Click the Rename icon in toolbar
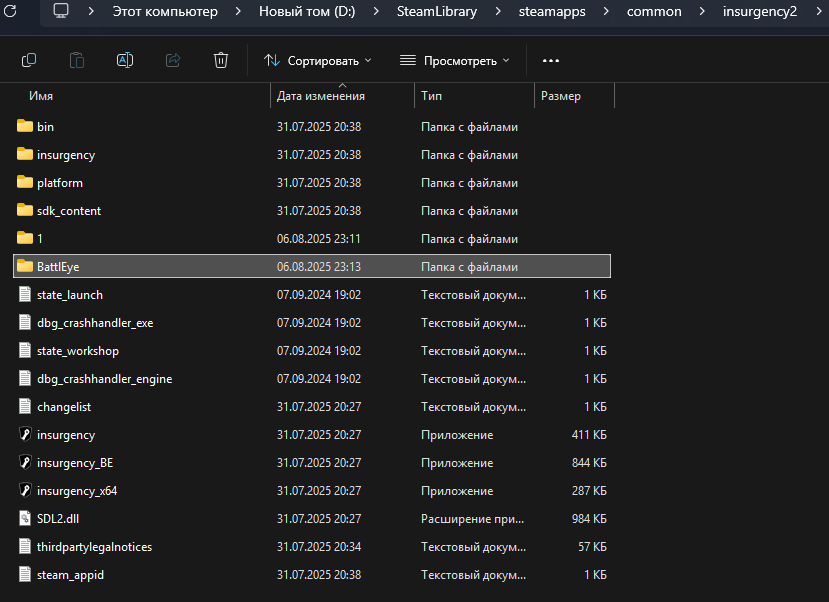The height and width of the screenshot is (602, 829). [125, 60]
